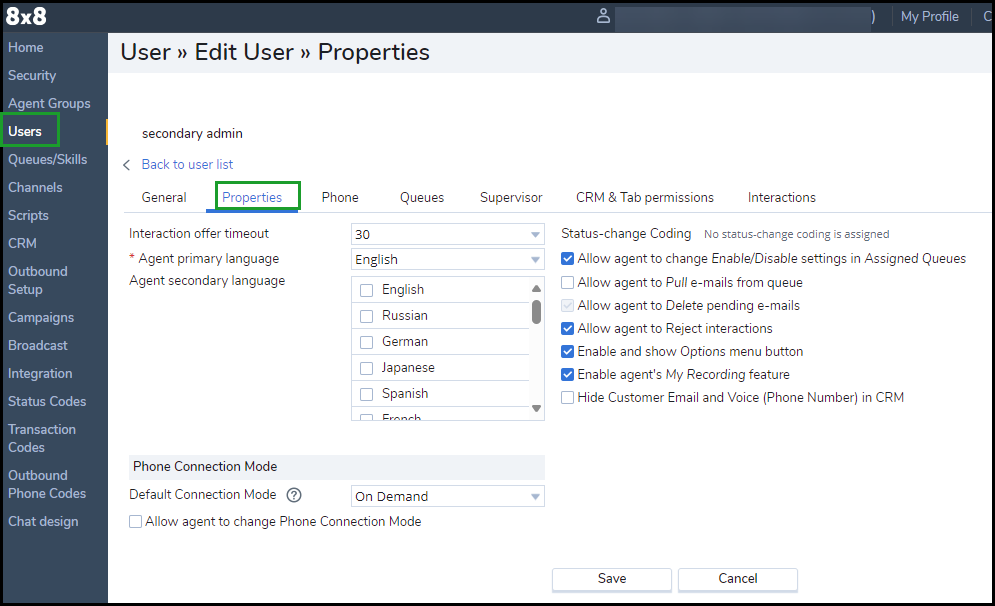Click the secondary language list scrollbar thumb
Image resolution: width=995 pixels, height=606 pixels.
(x=536, y=312)
